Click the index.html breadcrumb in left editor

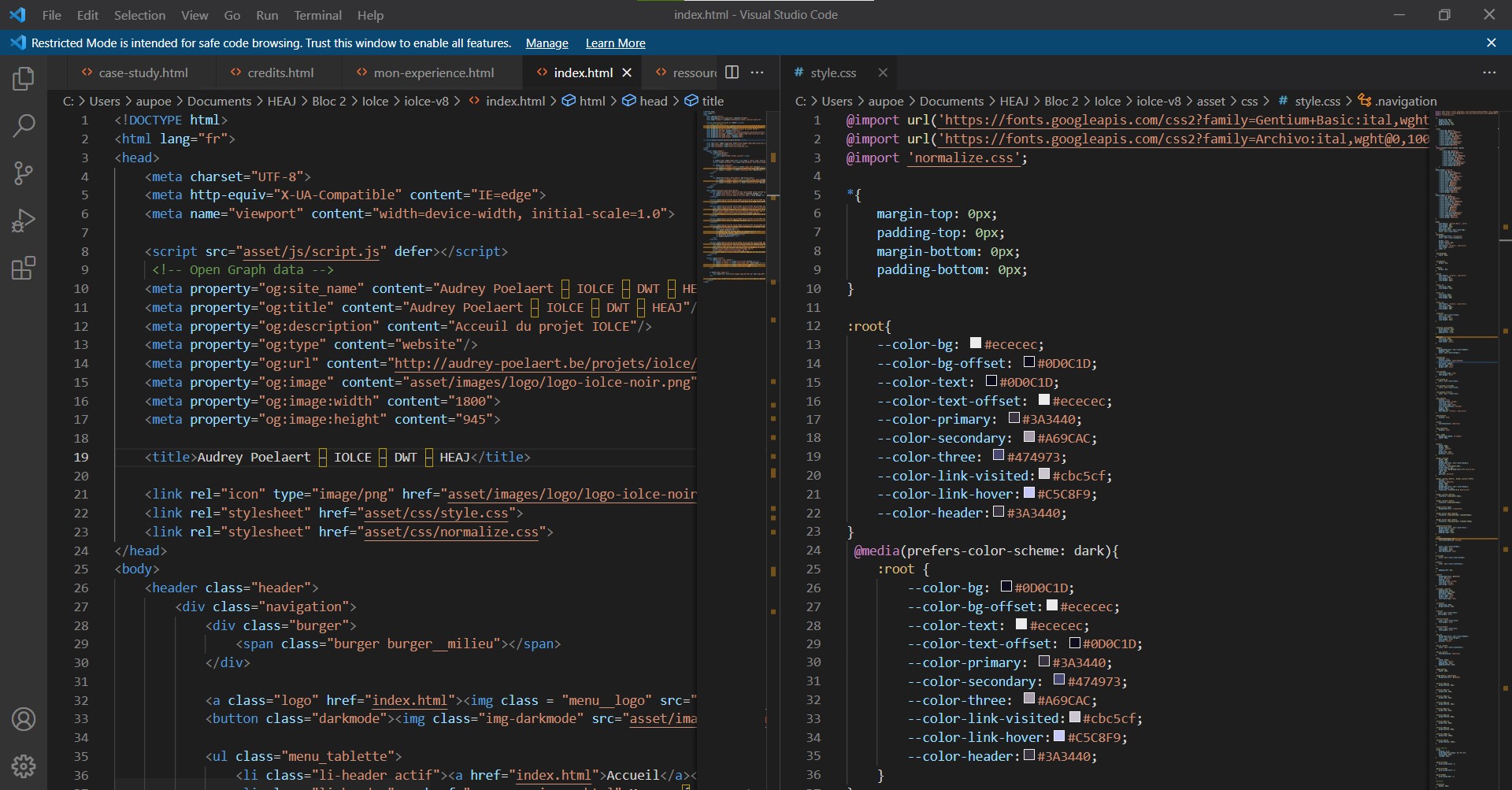[515, 101]
